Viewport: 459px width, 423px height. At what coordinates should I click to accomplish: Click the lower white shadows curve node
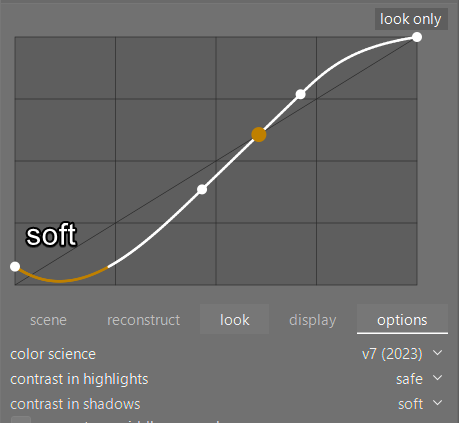pos(202,189)
